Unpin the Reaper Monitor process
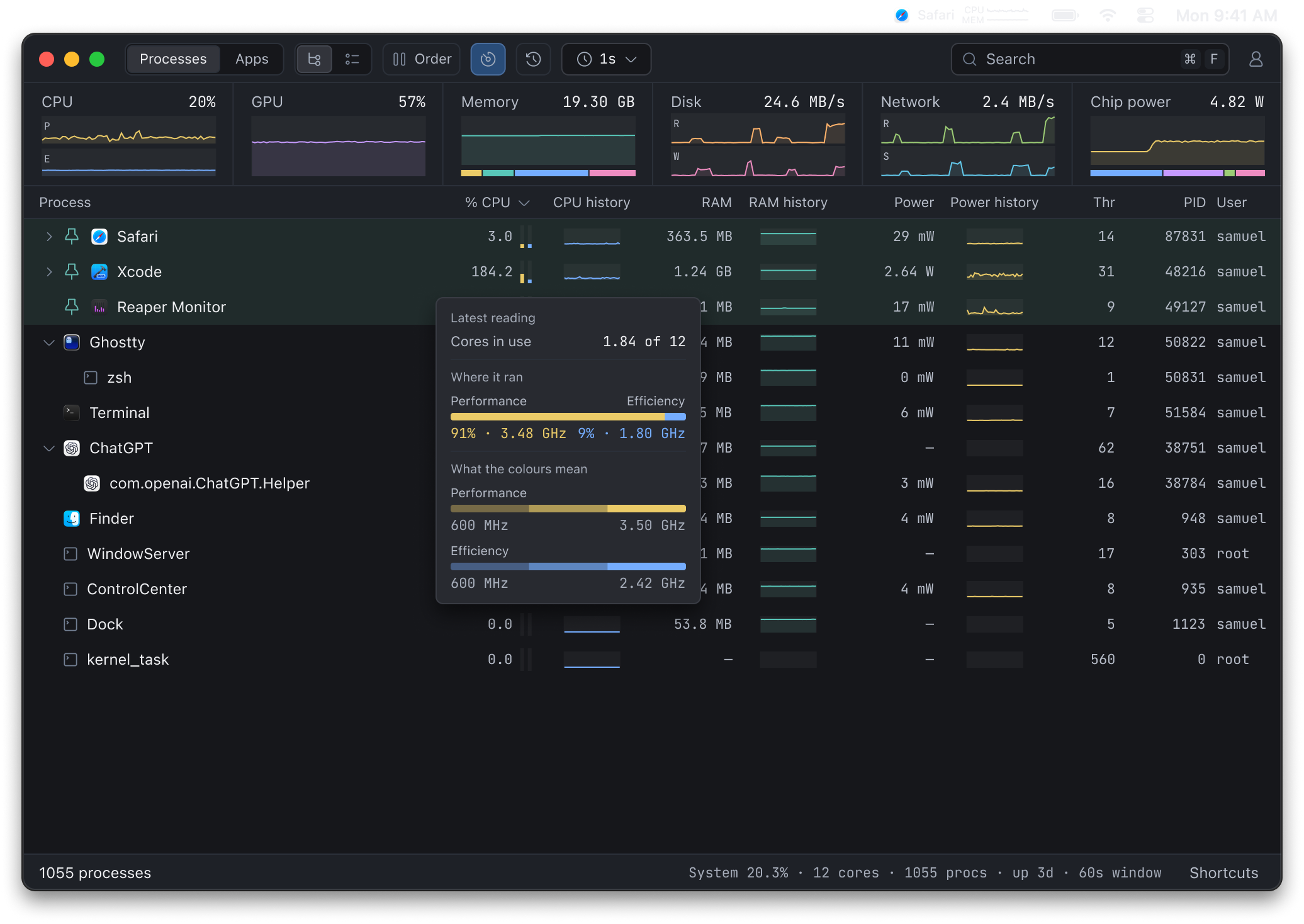 coord(72,307)
